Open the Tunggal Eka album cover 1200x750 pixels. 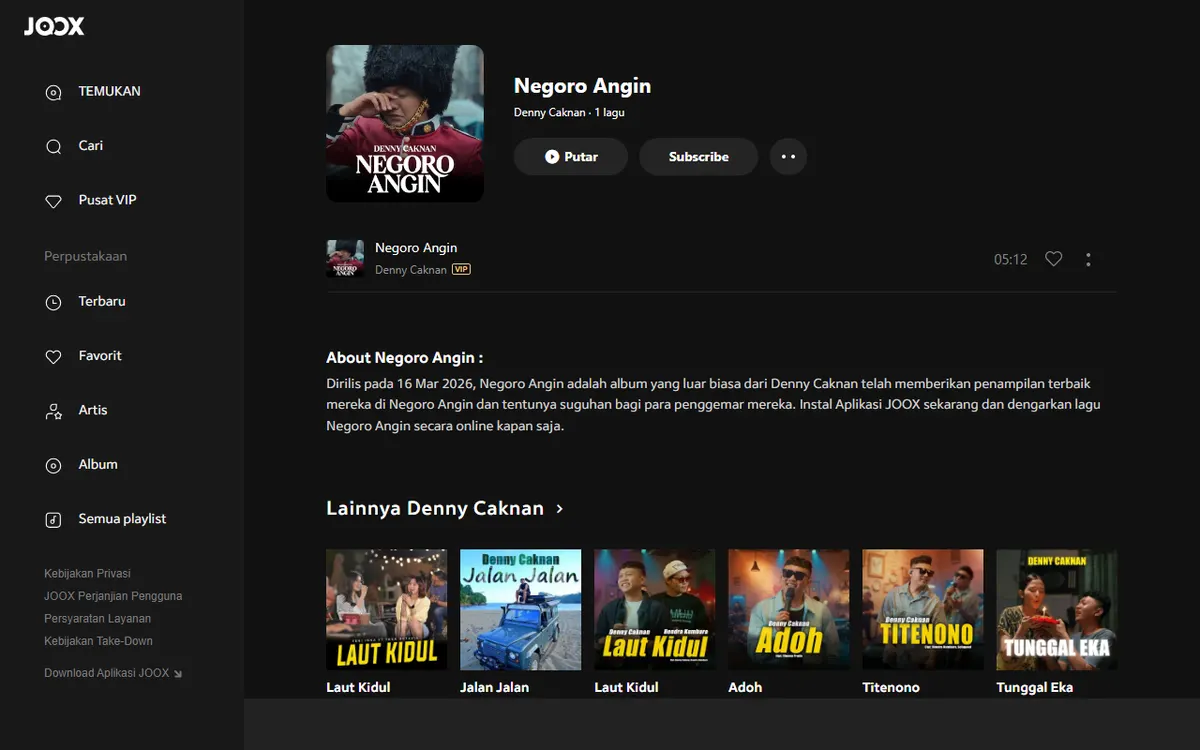(x=1057, y=609)
